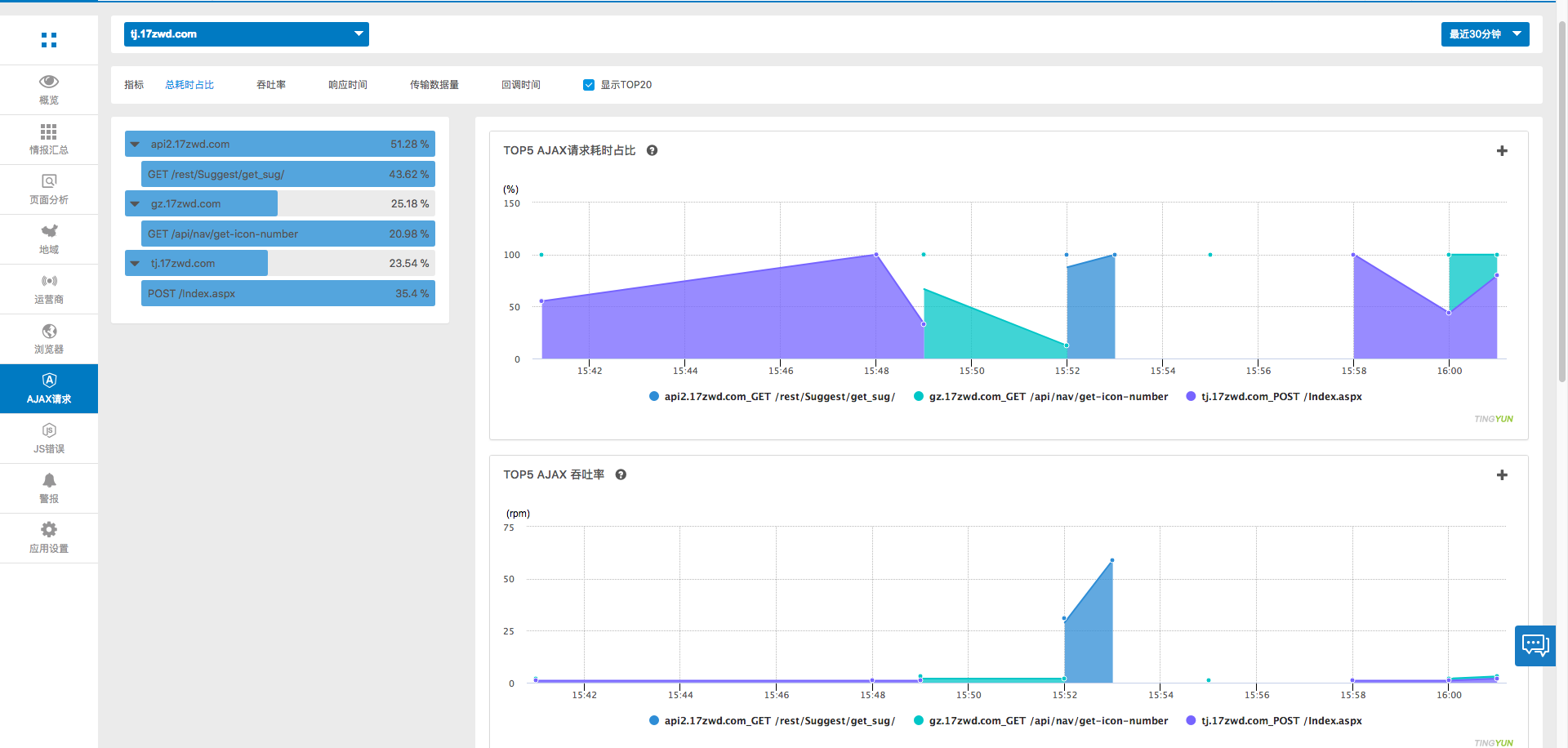
Task: Open the 页面分析 page analysis icon
Action: pyautogui.click(x=49, y=181)
